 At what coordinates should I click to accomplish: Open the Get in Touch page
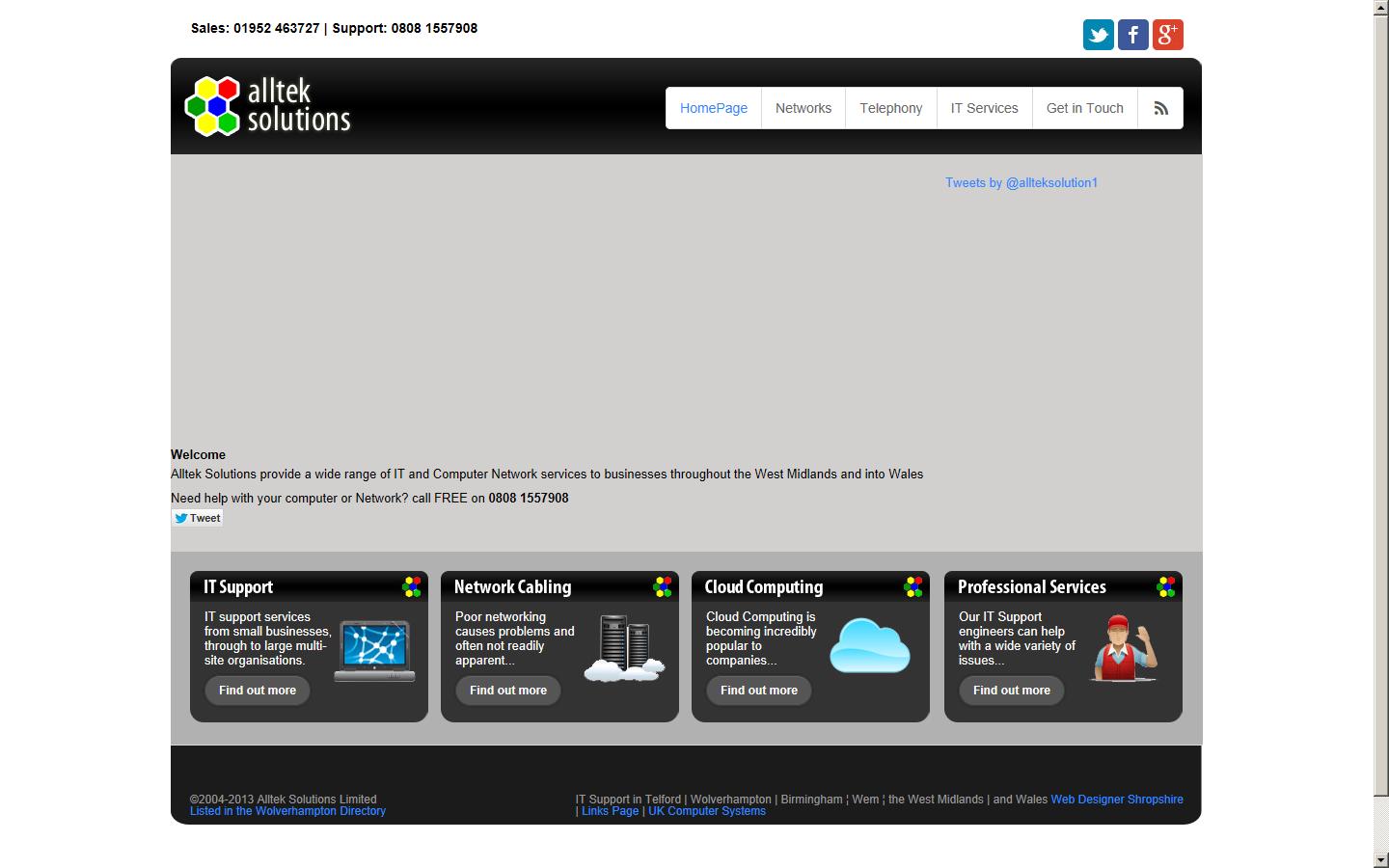(x=1084, y=108)
